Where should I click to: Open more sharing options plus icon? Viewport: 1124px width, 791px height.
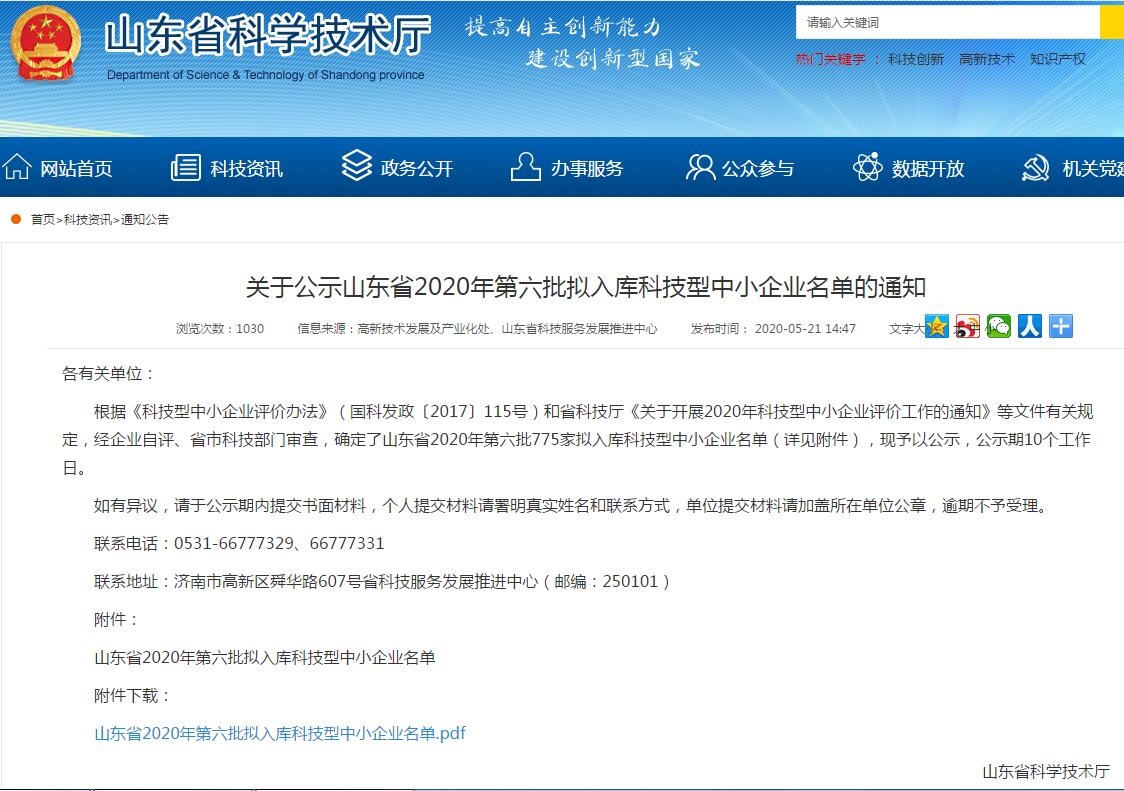[x=1060, y=326]
